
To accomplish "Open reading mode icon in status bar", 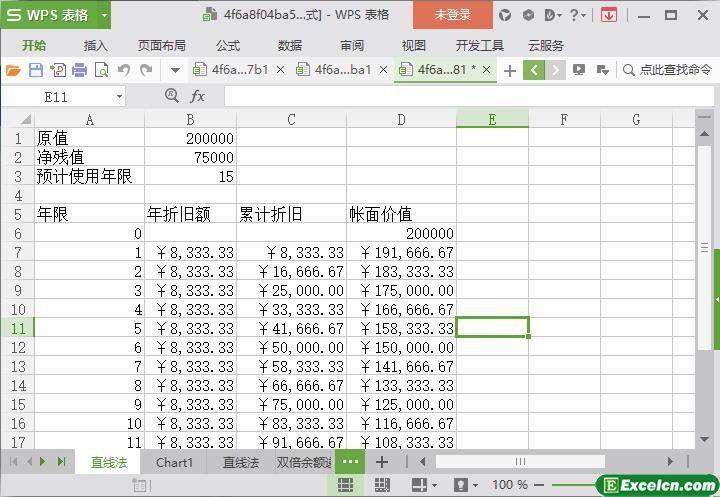I will [420, 485].
